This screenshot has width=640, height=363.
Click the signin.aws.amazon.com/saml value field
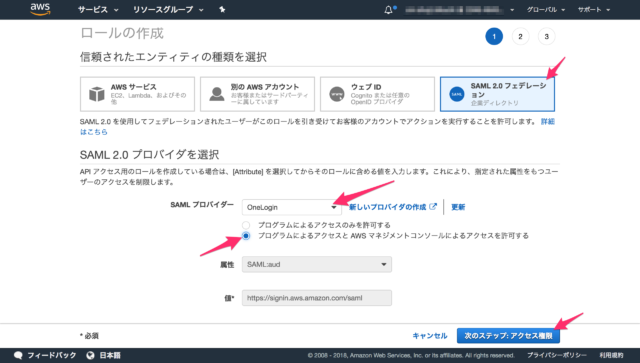tap(317, 298)
